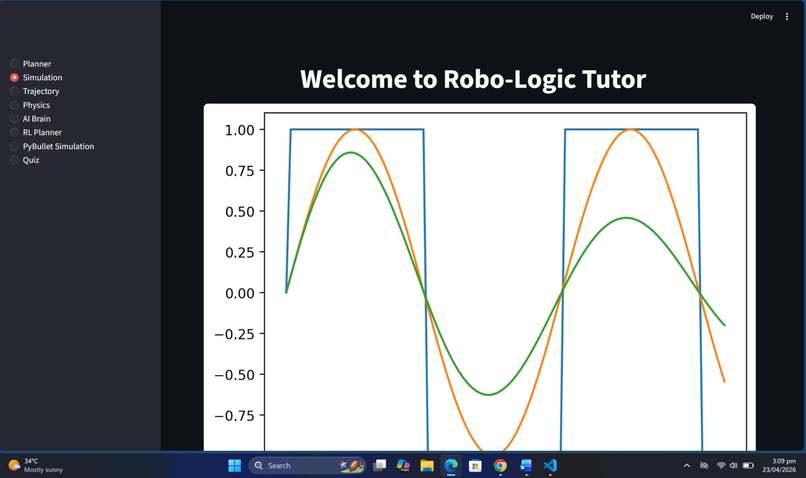The height and width of the screenshot is (478, 806).
Task: Click the crossed-out cloud tray icon
Action: pos(704,466)
